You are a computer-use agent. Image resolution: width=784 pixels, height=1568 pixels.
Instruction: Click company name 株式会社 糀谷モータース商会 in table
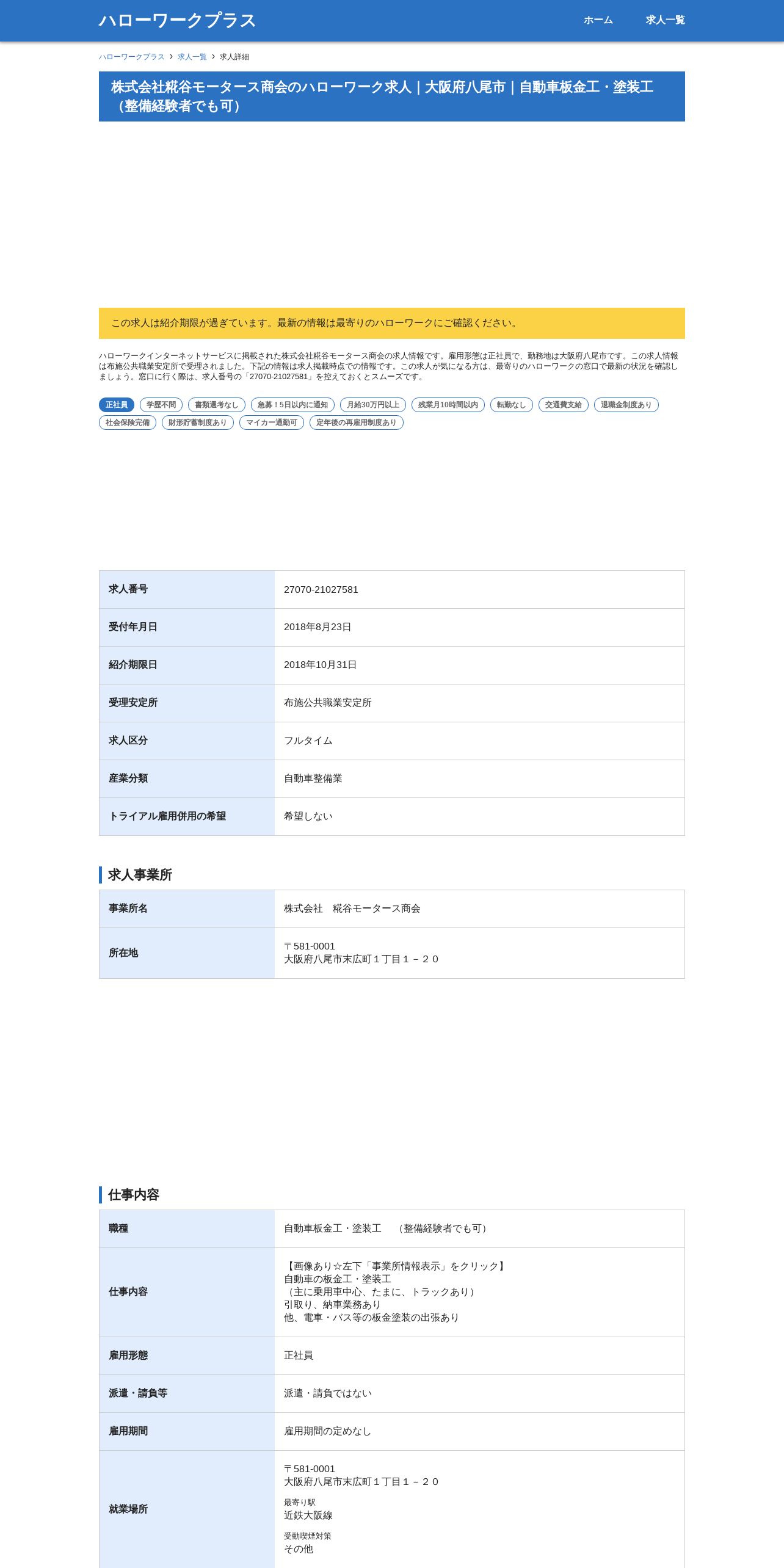coord(352,909)
